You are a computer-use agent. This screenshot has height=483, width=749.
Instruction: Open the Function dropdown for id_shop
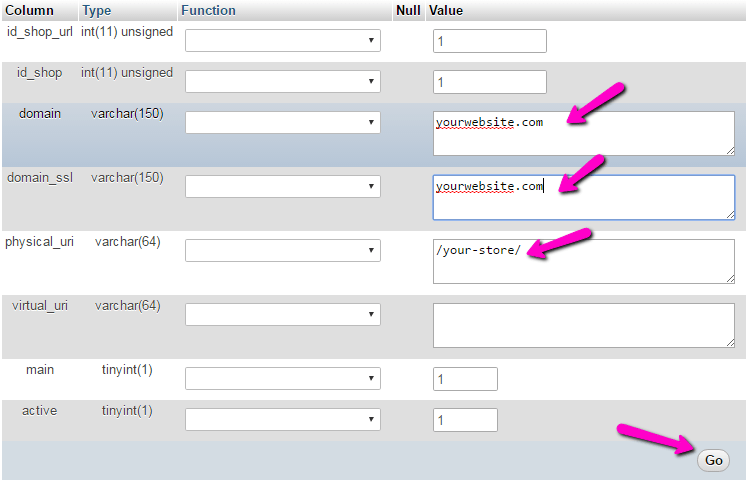click(x=282, y=82)
